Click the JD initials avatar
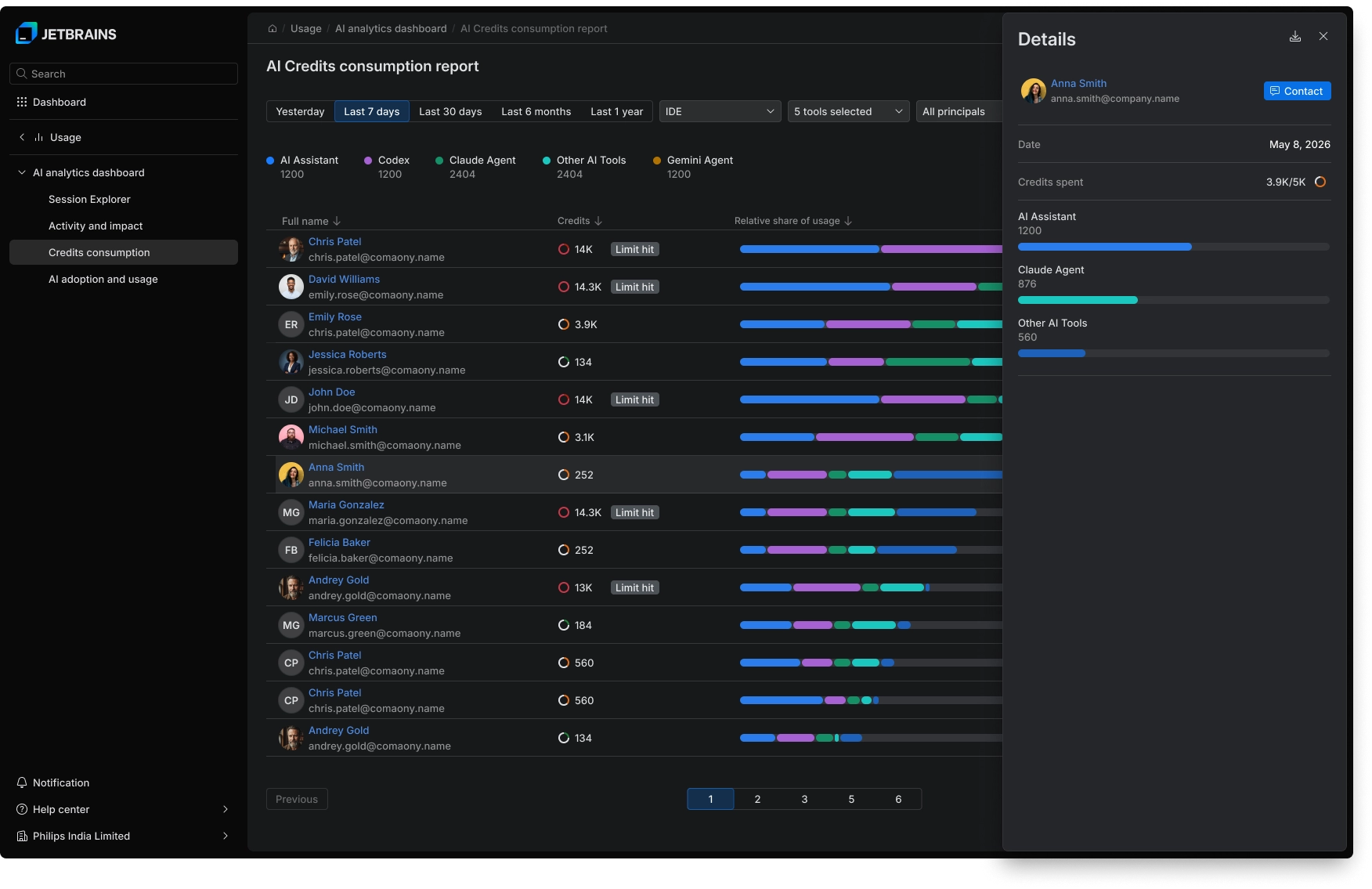Screen dimensions: 1372x889 [291, 399]
